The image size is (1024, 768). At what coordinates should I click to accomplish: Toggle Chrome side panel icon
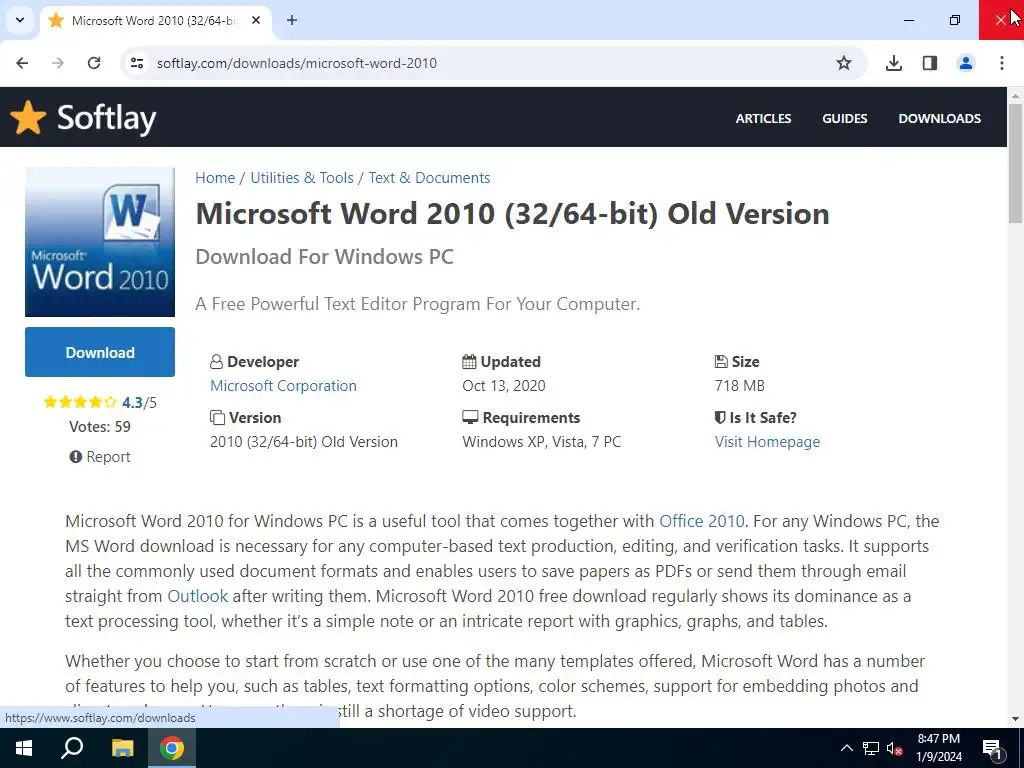(930, 63)
